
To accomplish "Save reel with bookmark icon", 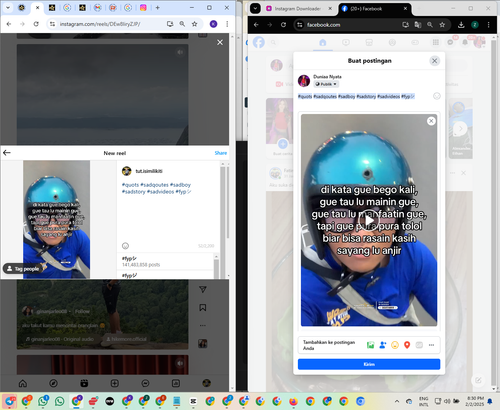I will (x=203, y=307).
